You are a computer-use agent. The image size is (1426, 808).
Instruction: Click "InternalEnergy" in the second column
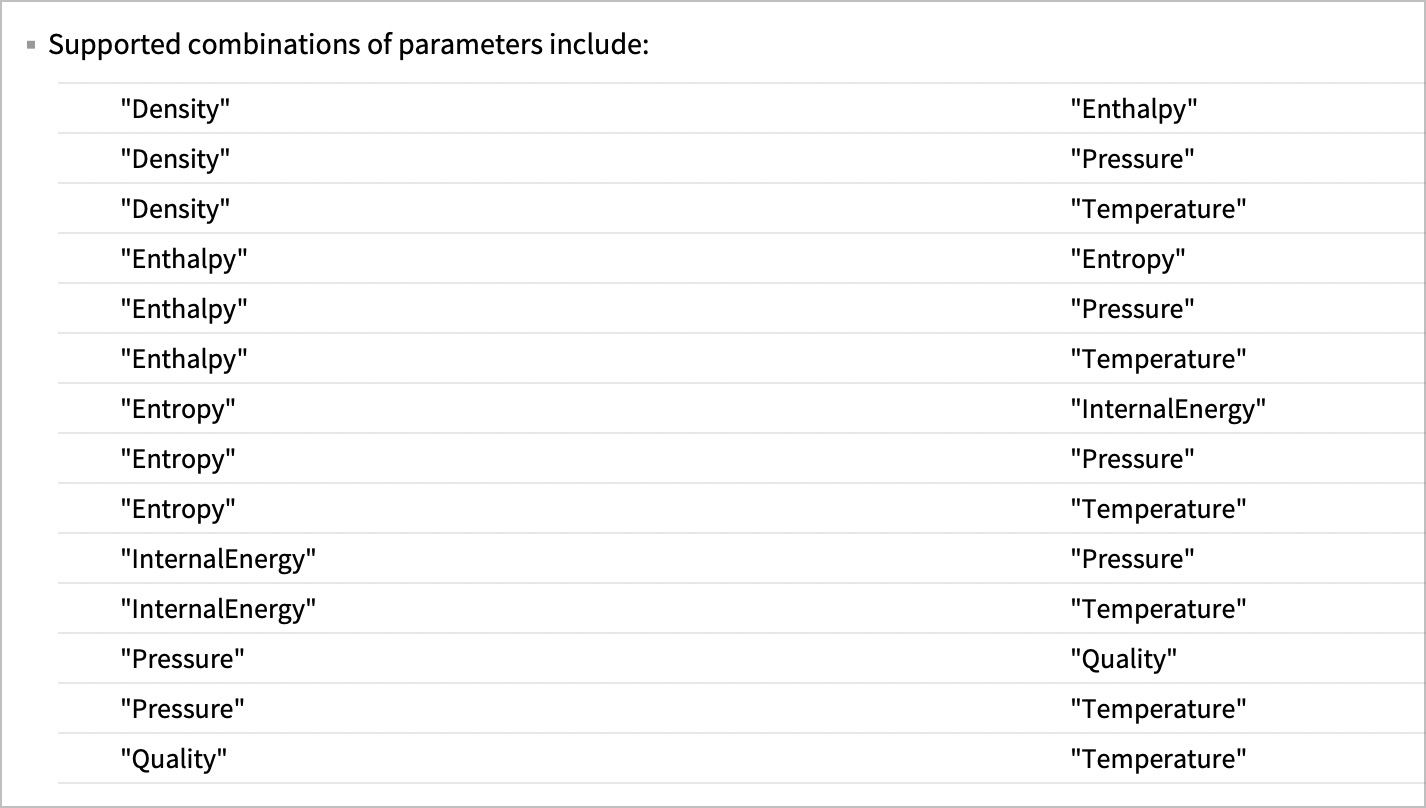(x=1167, y=409)
